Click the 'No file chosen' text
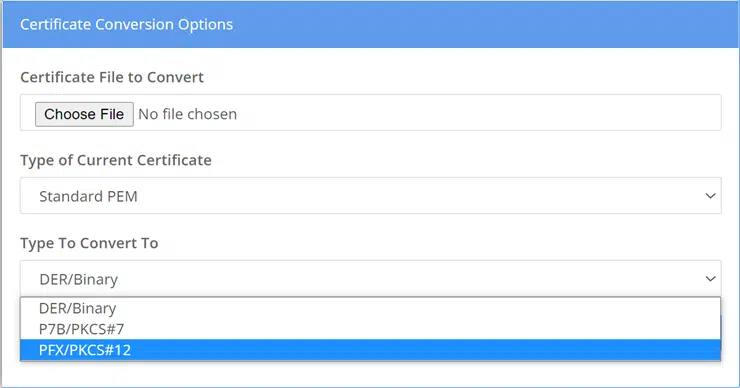 point(187,114)
